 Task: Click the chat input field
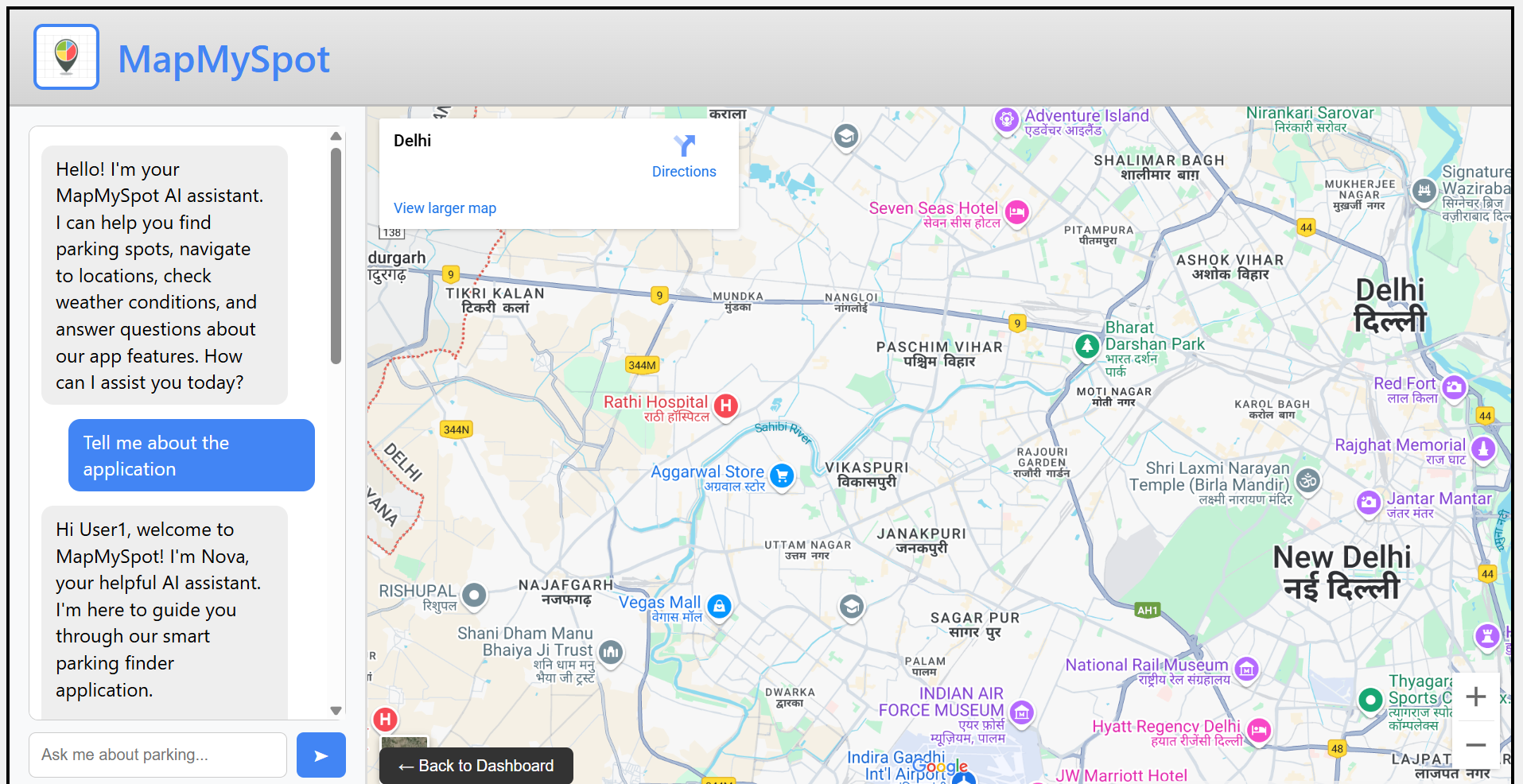click(158, 755)
